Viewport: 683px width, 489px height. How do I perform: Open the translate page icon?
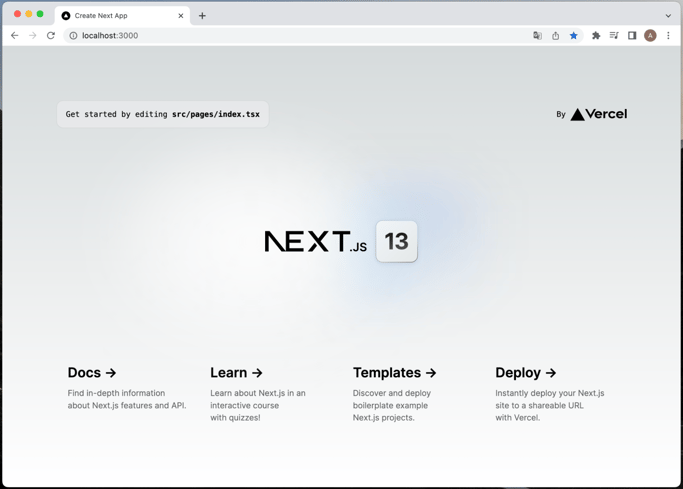[x=538, y=36]
